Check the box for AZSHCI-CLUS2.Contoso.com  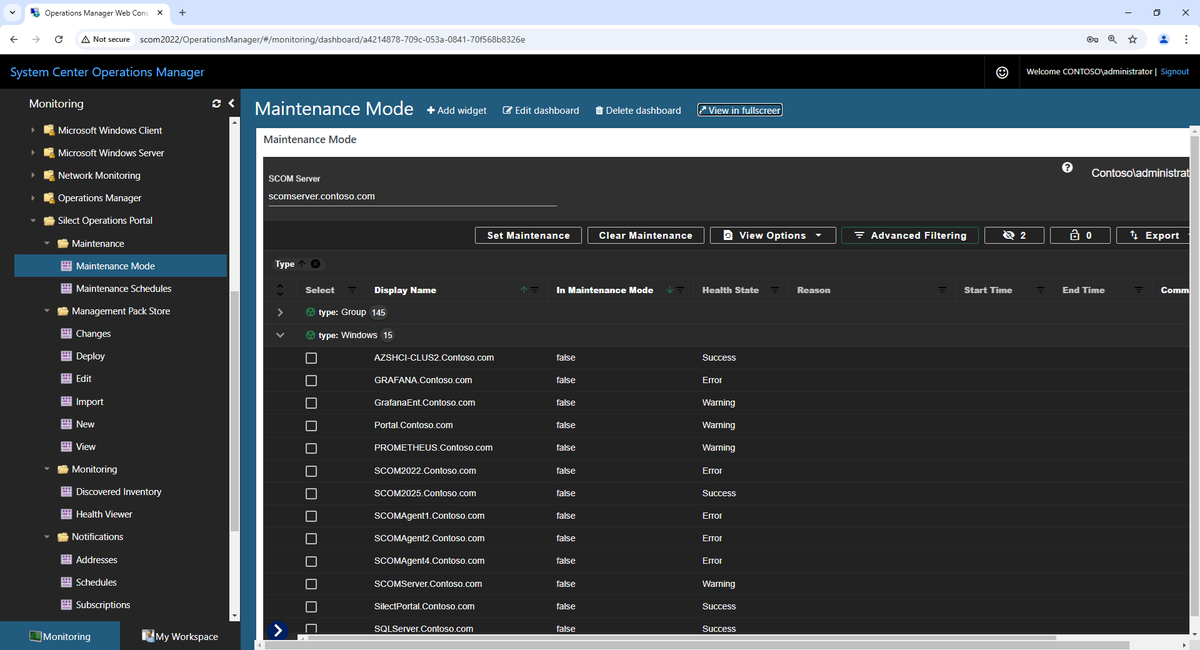click(x=311, y=358)
